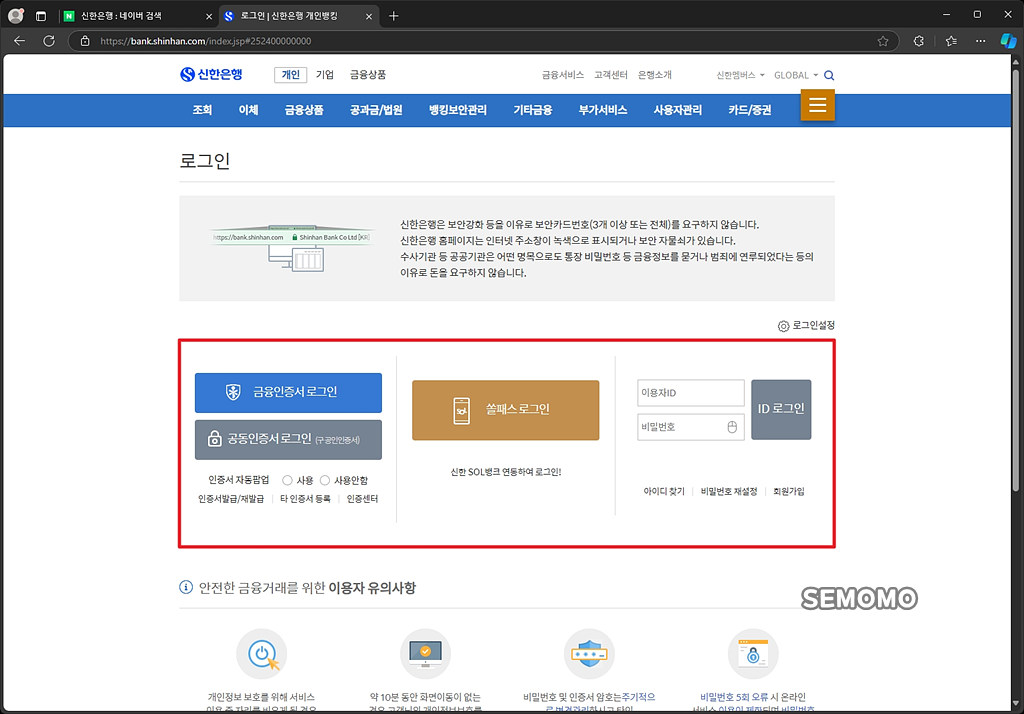Screen dimensions: 1024x714
Task: Select 사용 radio for 인증서 자동팝업
Action: click(287, 480)
